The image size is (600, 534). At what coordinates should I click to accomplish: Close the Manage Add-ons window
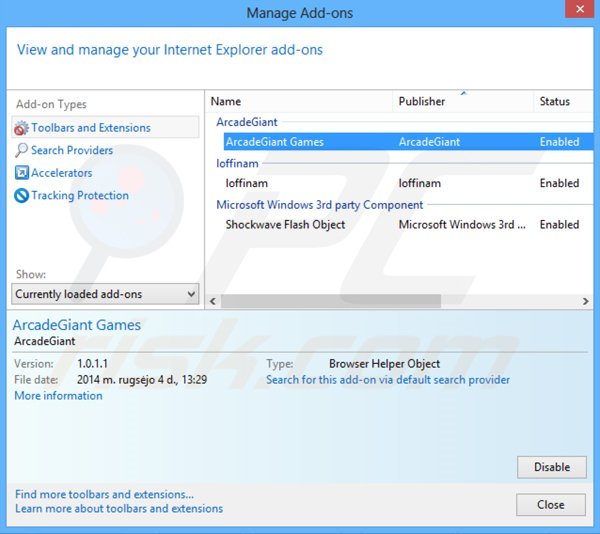coord(580,9)
